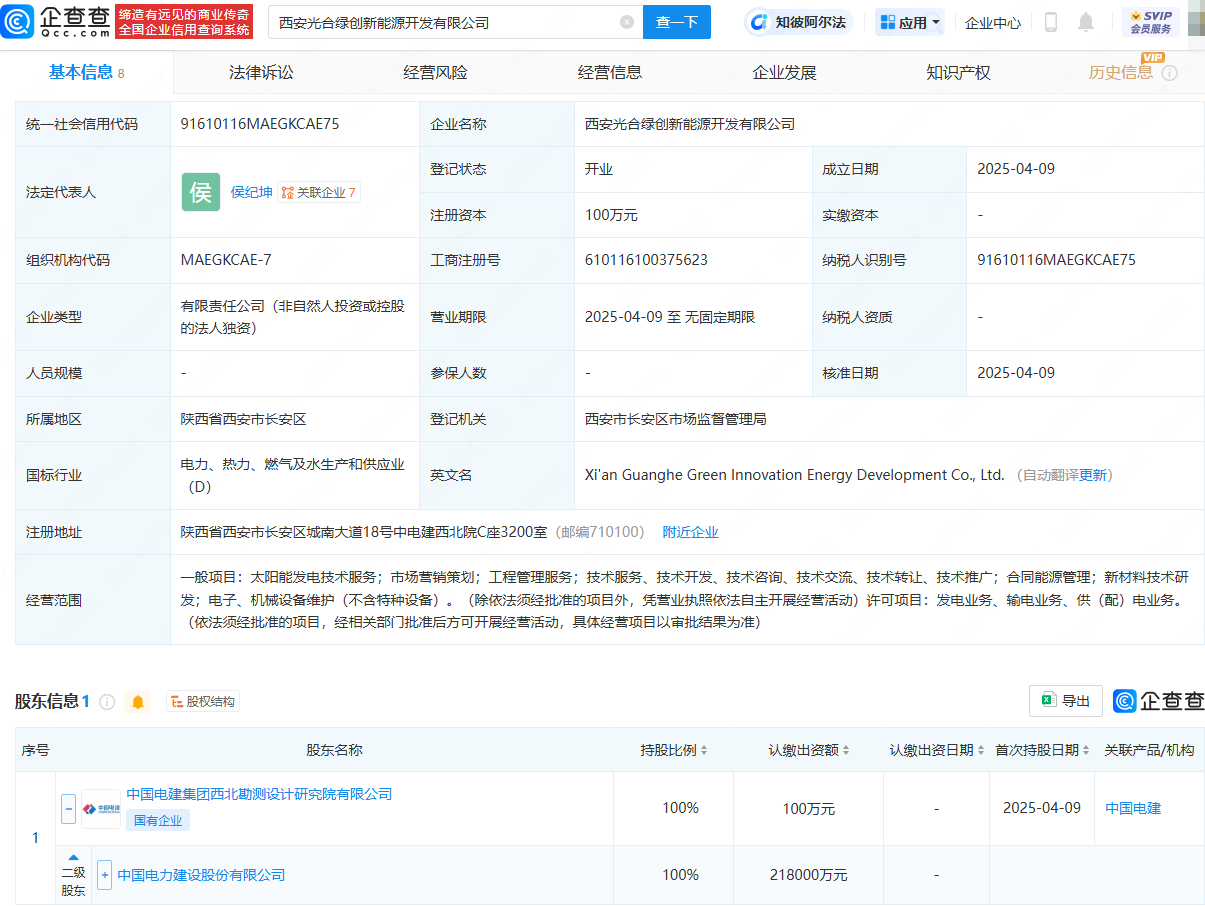The height and width of the screenshot is (906, 1205).
Task: Sort by 首次持股日期 column
Action: 1087,750
